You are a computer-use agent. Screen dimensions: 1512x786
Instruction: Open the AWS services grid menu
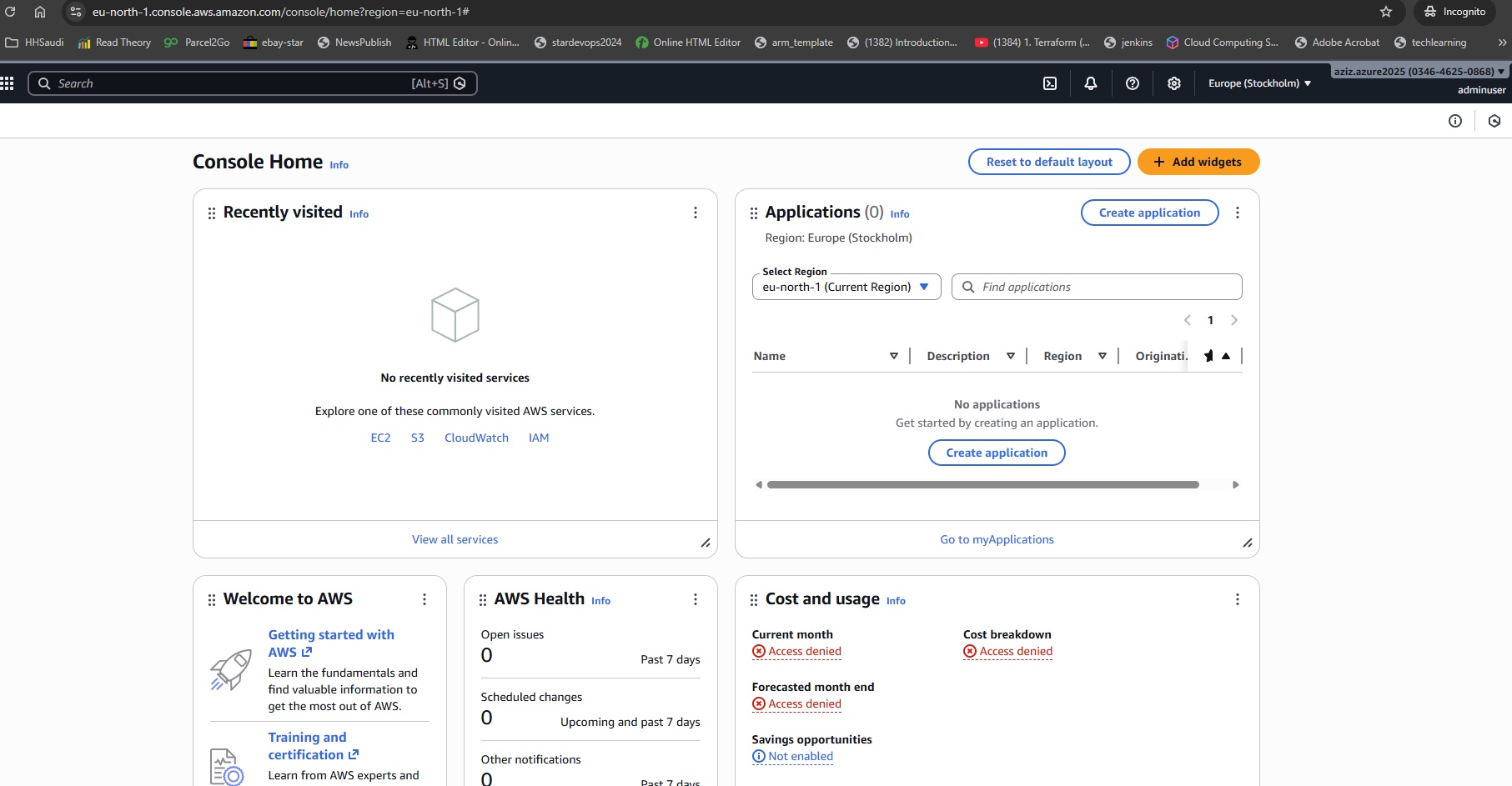(8, 83)
